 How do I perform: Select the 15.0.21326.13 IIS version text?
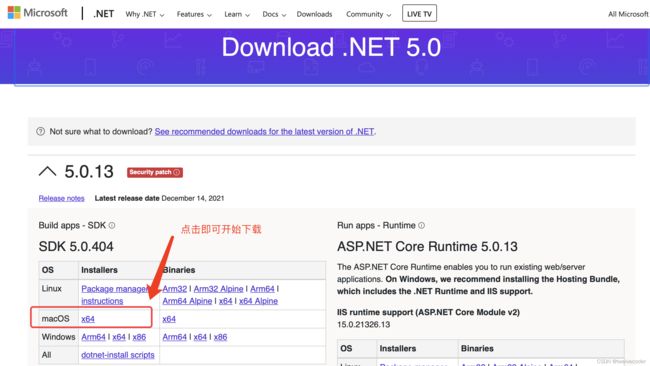(364, 325)
